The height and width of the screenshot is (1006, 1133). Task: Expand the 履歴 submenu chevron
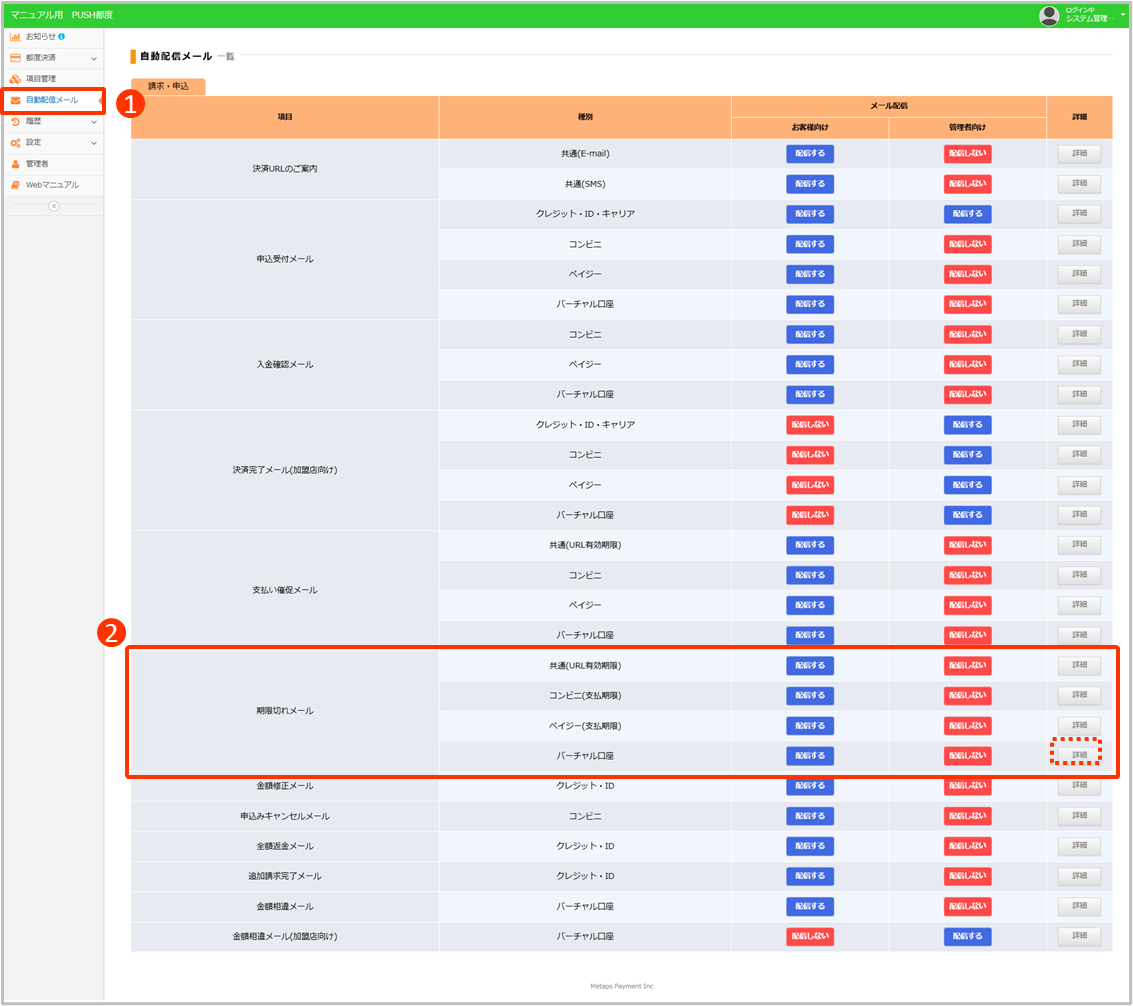tap(94, 121)
